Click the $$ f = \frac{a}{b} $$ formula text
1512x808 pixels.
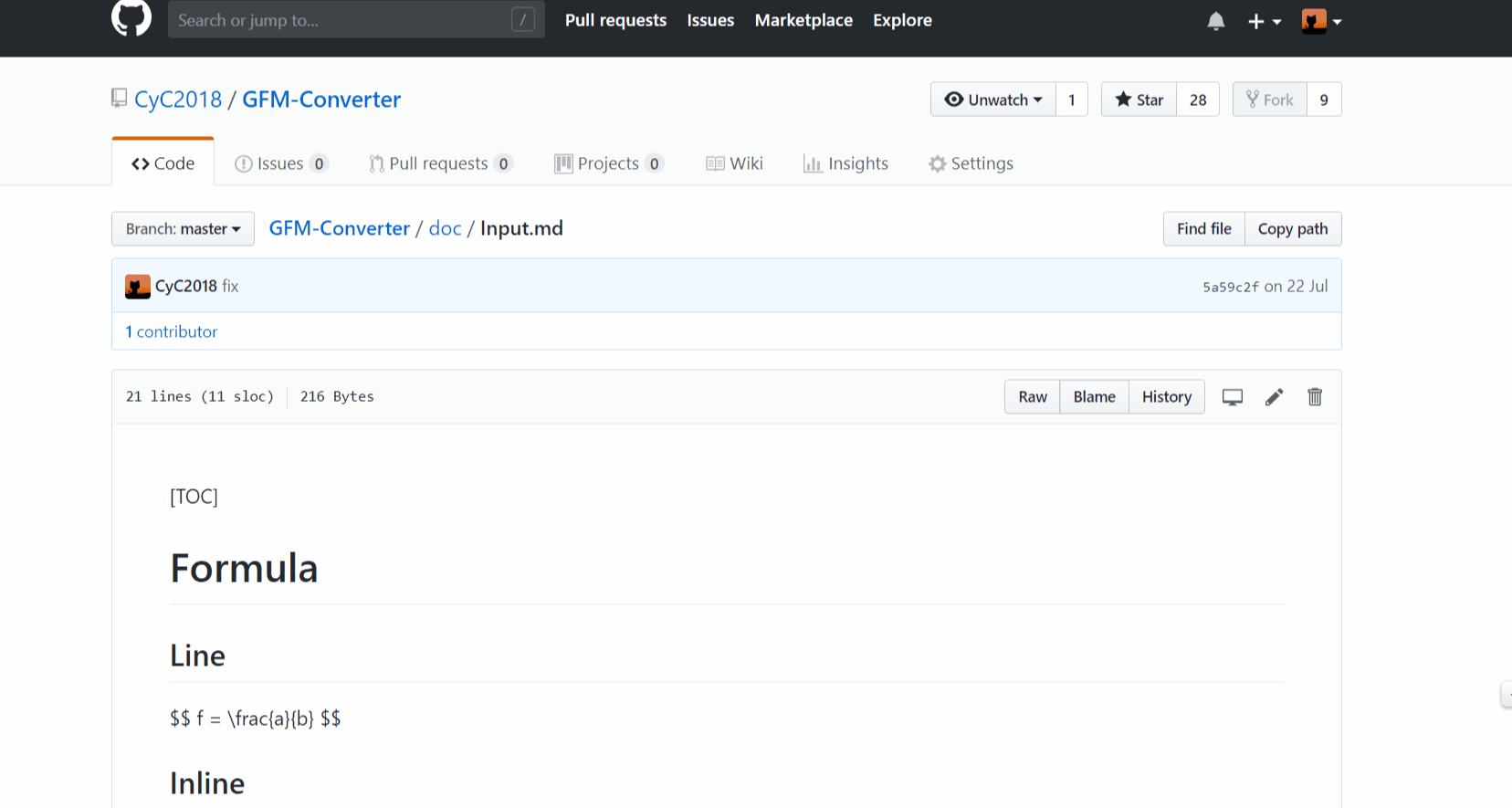[256, 719]
